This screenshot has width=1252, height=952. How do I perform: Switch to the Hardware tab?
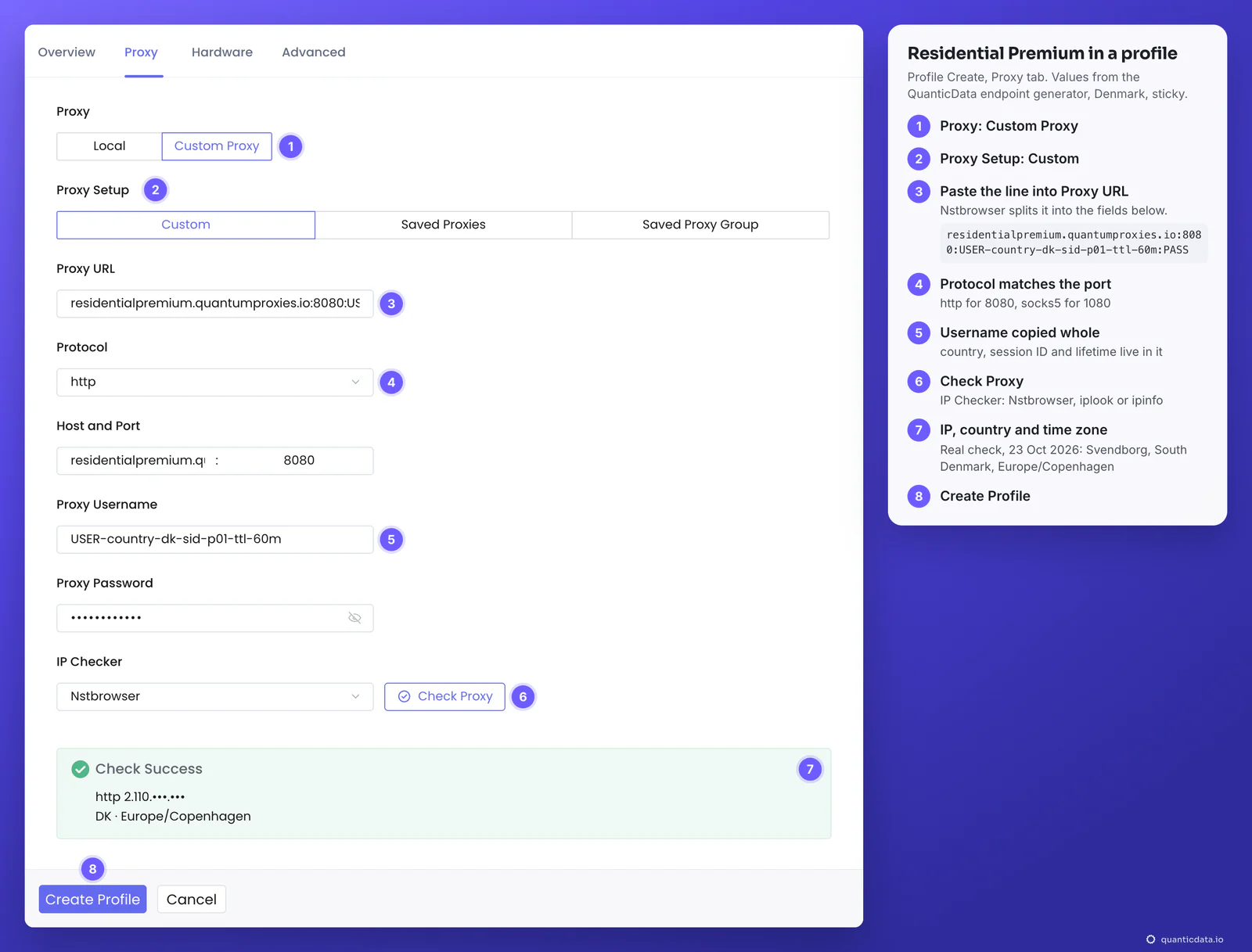coord(222,52)
